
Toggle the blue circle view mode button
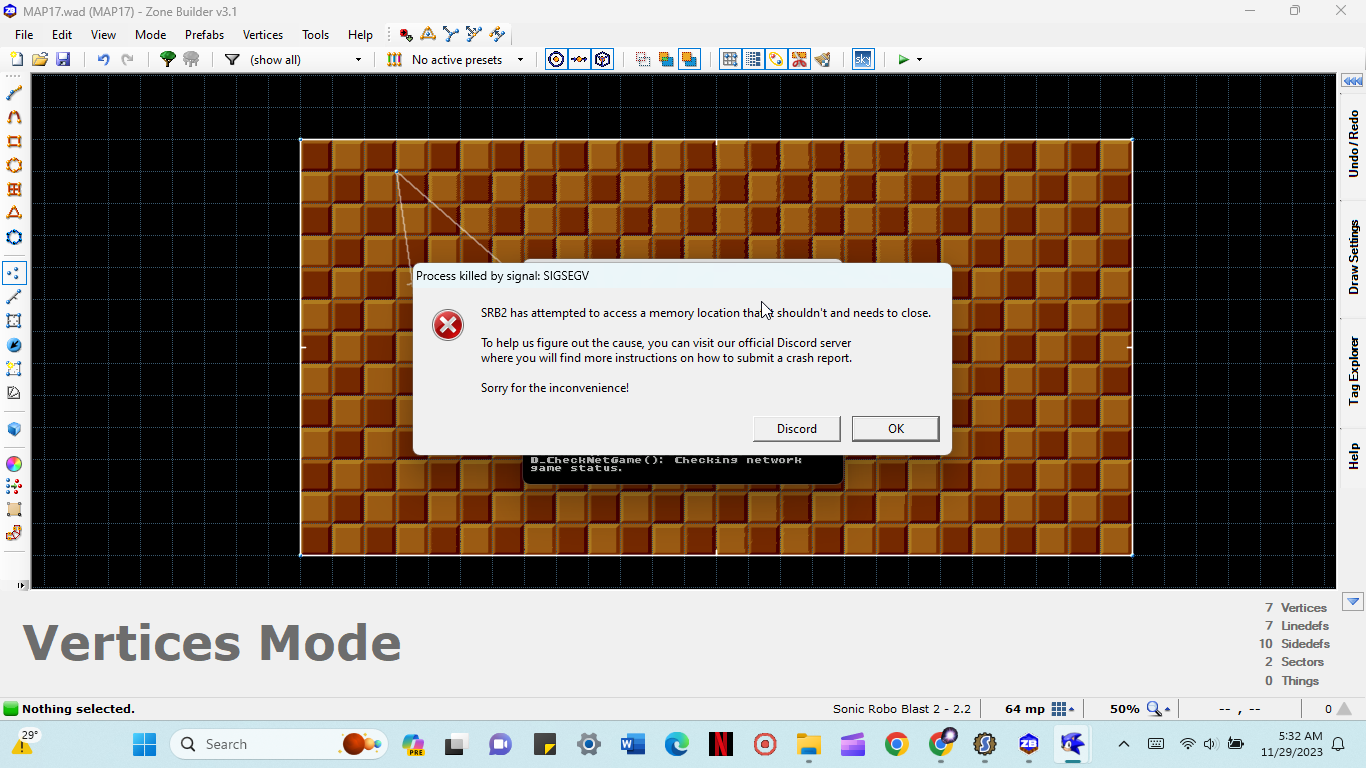557,60
